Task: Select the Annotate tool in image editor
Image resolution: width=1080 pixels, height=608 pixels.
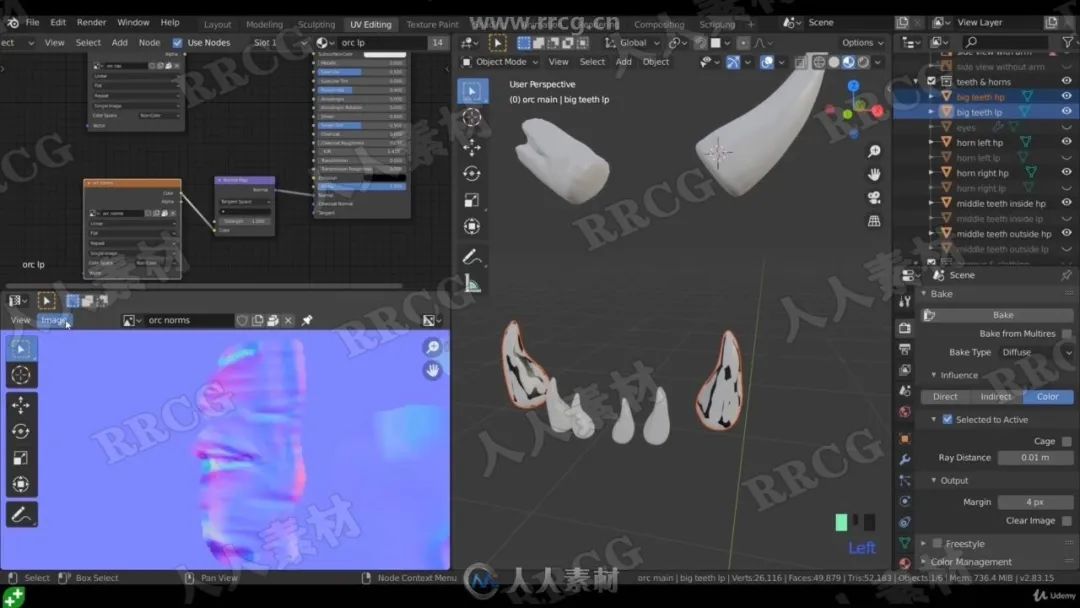Action: [x=21, y=514]
